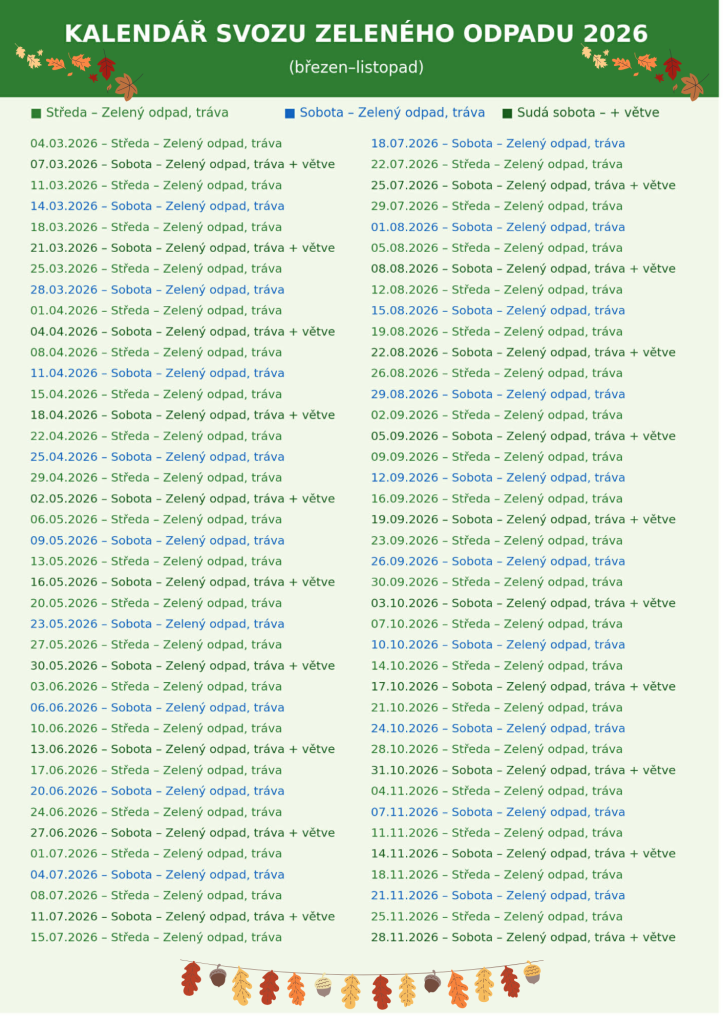The width and height of the screenshot is (724, 1024).
Task: Click the subtitle (březen–listopad)
Action: 358,67
